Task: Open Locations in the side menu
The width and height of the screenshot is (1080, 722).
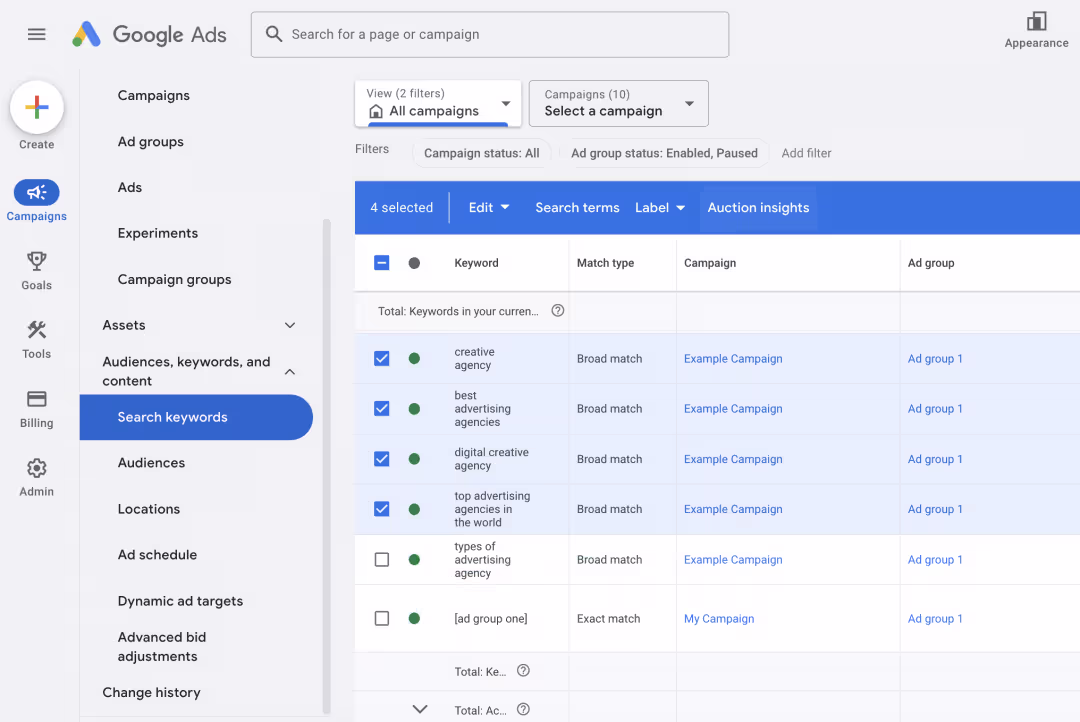Action: point(149,509)
